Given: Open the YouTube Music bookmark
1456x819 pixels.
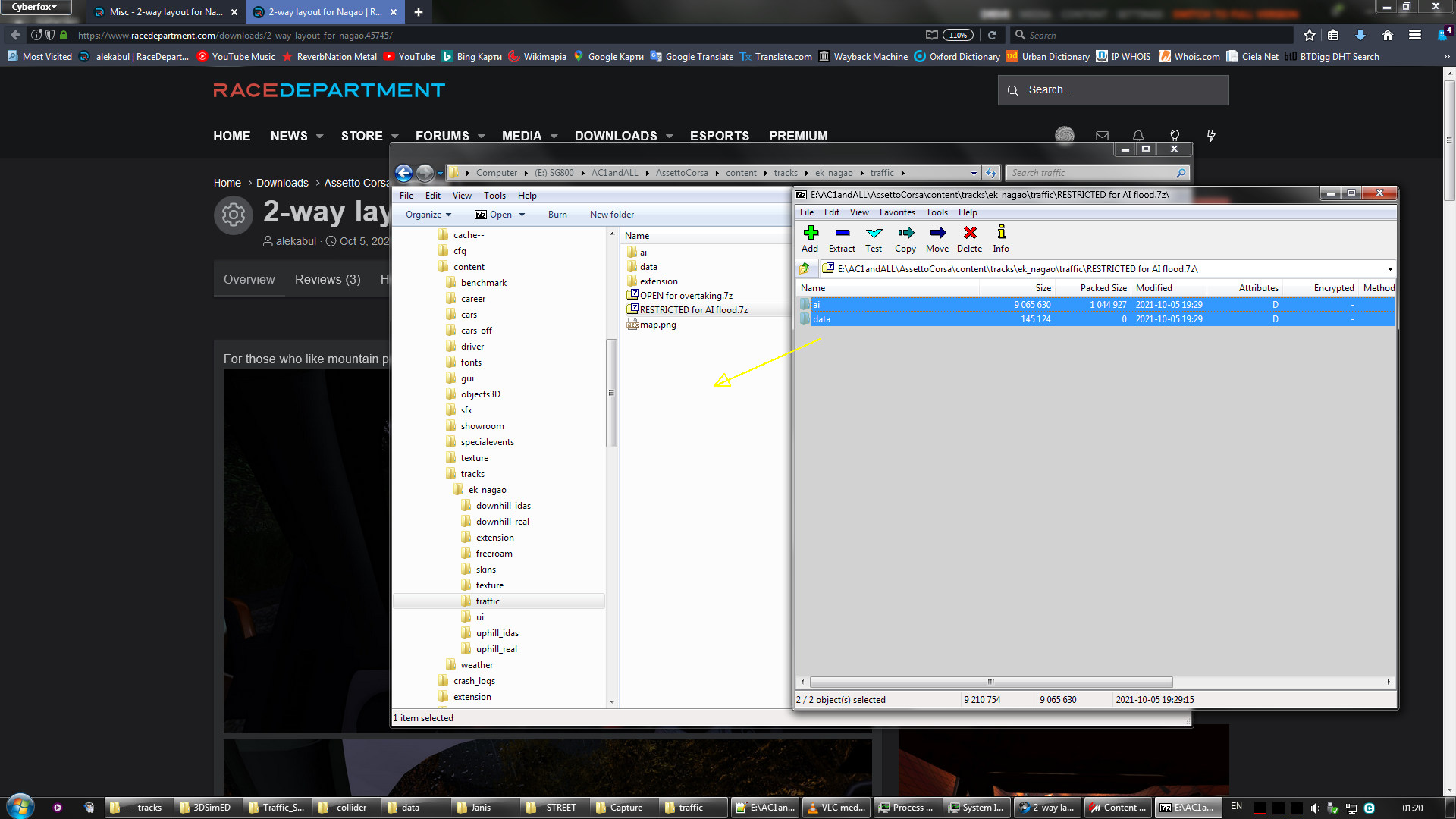Looking at the screenshot, I should 236,57.
